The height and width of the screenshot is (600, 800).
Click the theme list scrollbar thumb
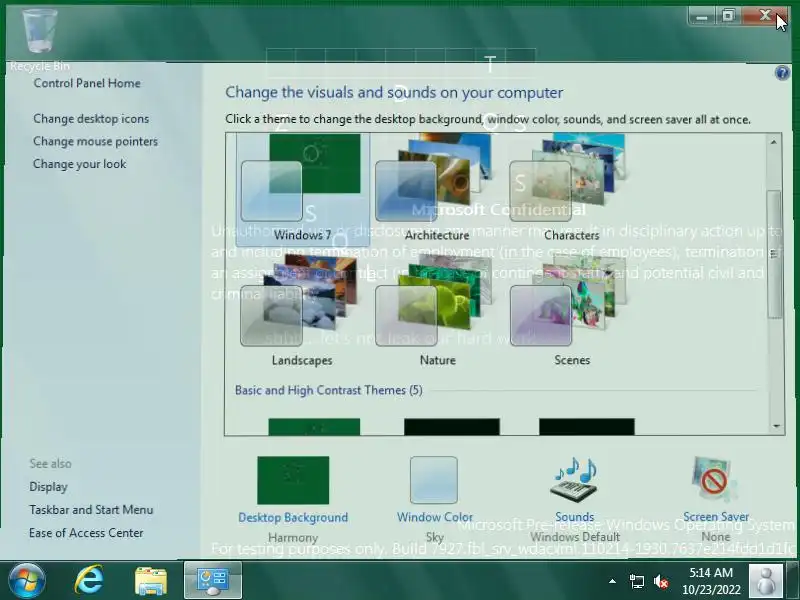coord(774,254)
